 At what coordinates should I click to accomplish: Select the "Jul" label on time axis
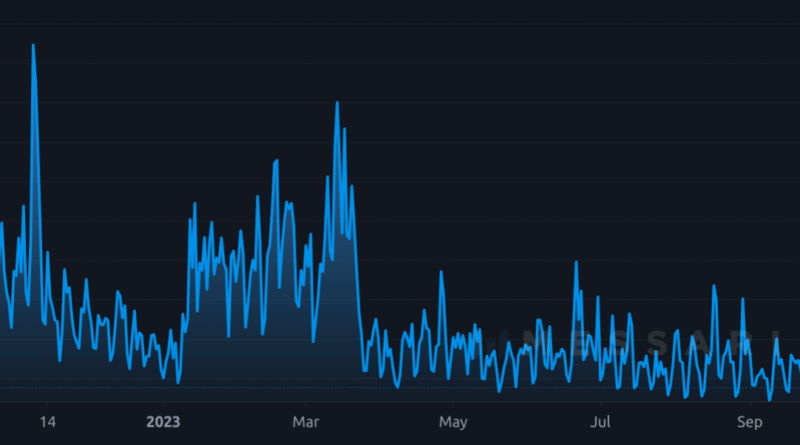[x=600, y=421]
